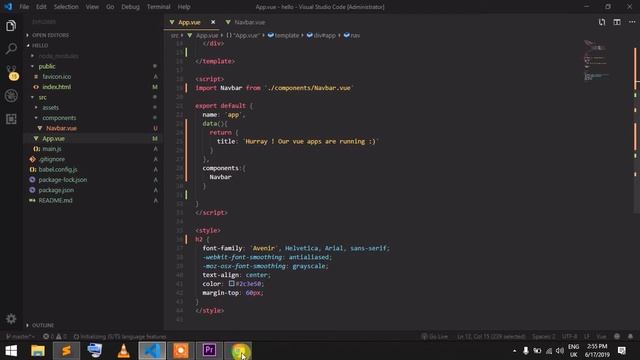Image resolution: width=640 pixels, height=360 pixels.
Task: Open README.md in the explorer
Action: [56, 200]
